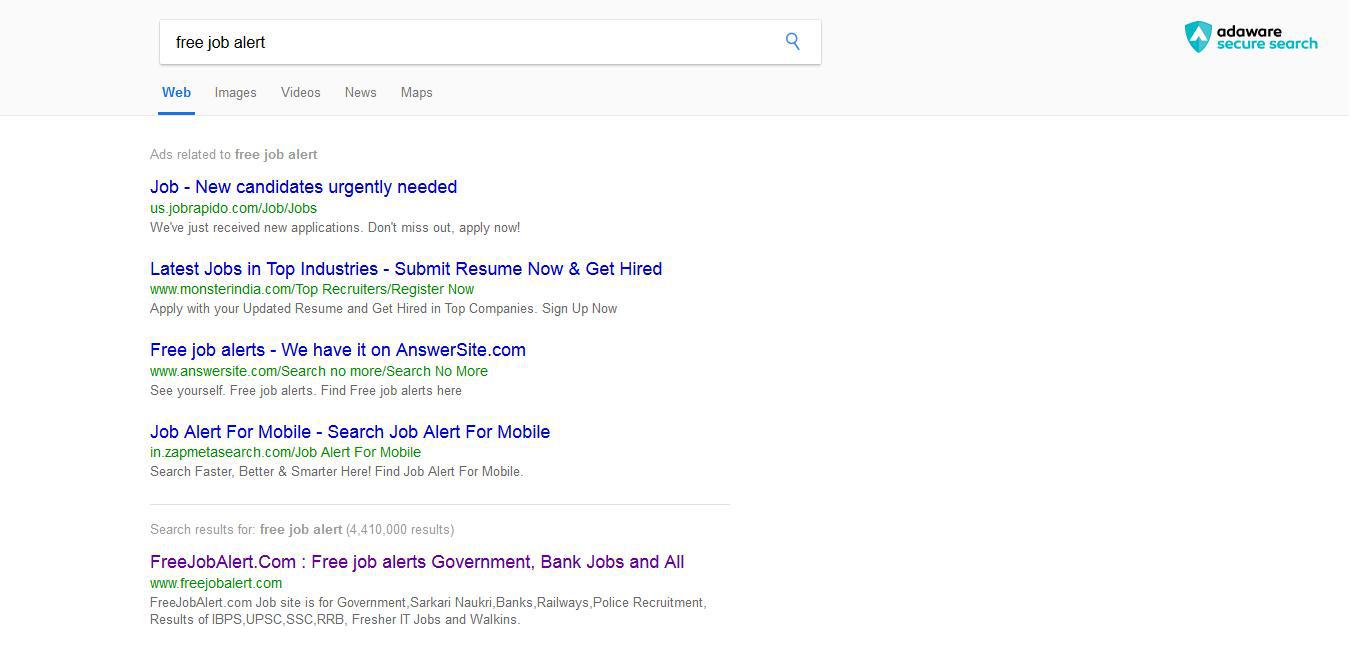Click the search magnifier icon
Image resolution: width=1366 pixels, height=654 pixels.
coord(792,41)
